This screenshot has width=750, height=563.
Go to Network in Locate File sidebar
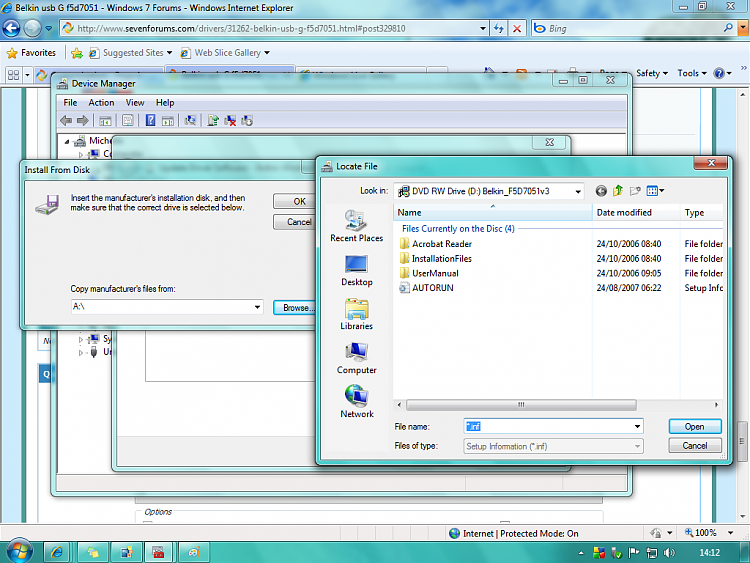pos(357,402)
